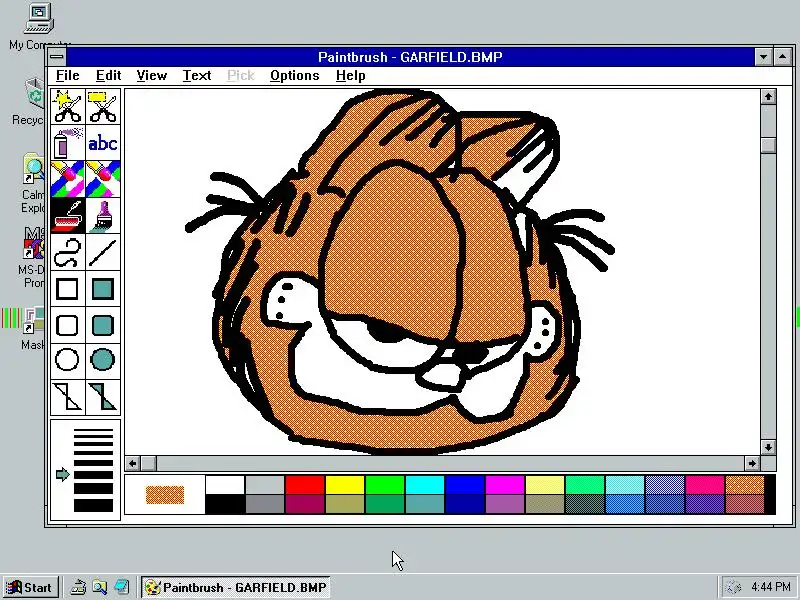
Task: Select the hollow Box tool
Action: (x=67, y=289)
